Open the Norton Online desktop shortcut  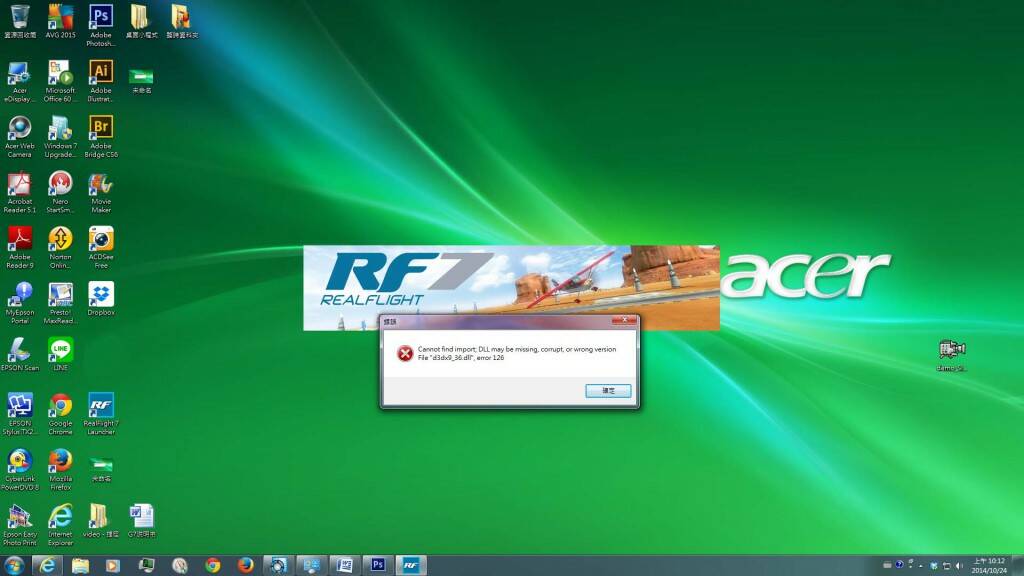[x=60, y=248]
